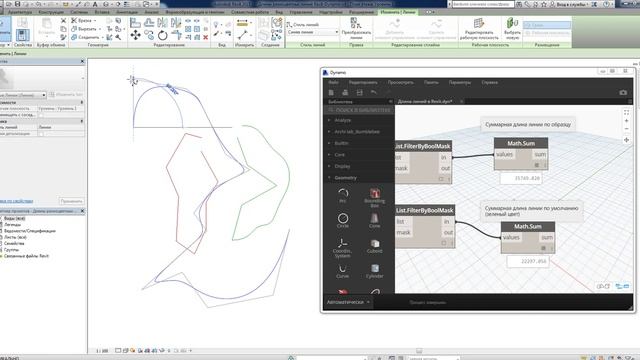Open the type selector dropdown in Properties
The width and height of the screenshot is (640, 360).
[x=23, y=95]
